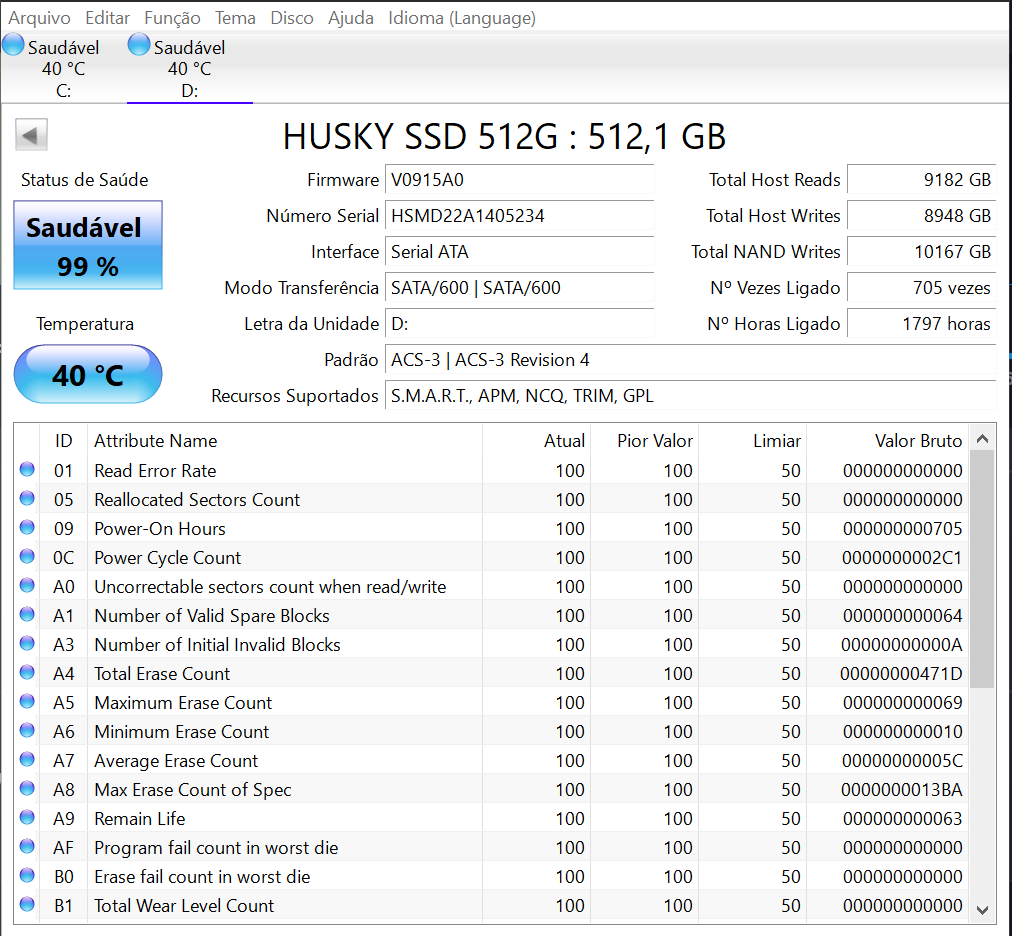Select the Total Wear Level Count attribute name

click(184, 906)
